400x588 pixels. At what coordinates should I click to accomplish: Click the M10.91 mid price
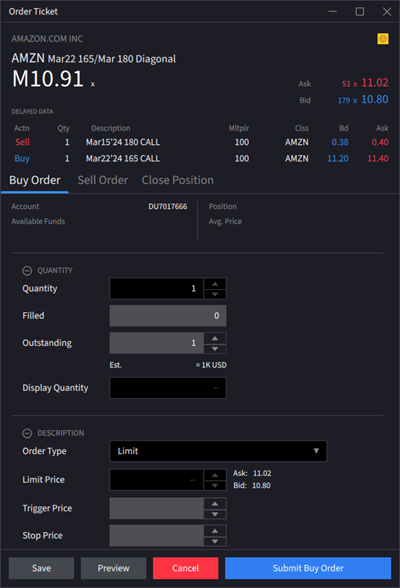48,79
